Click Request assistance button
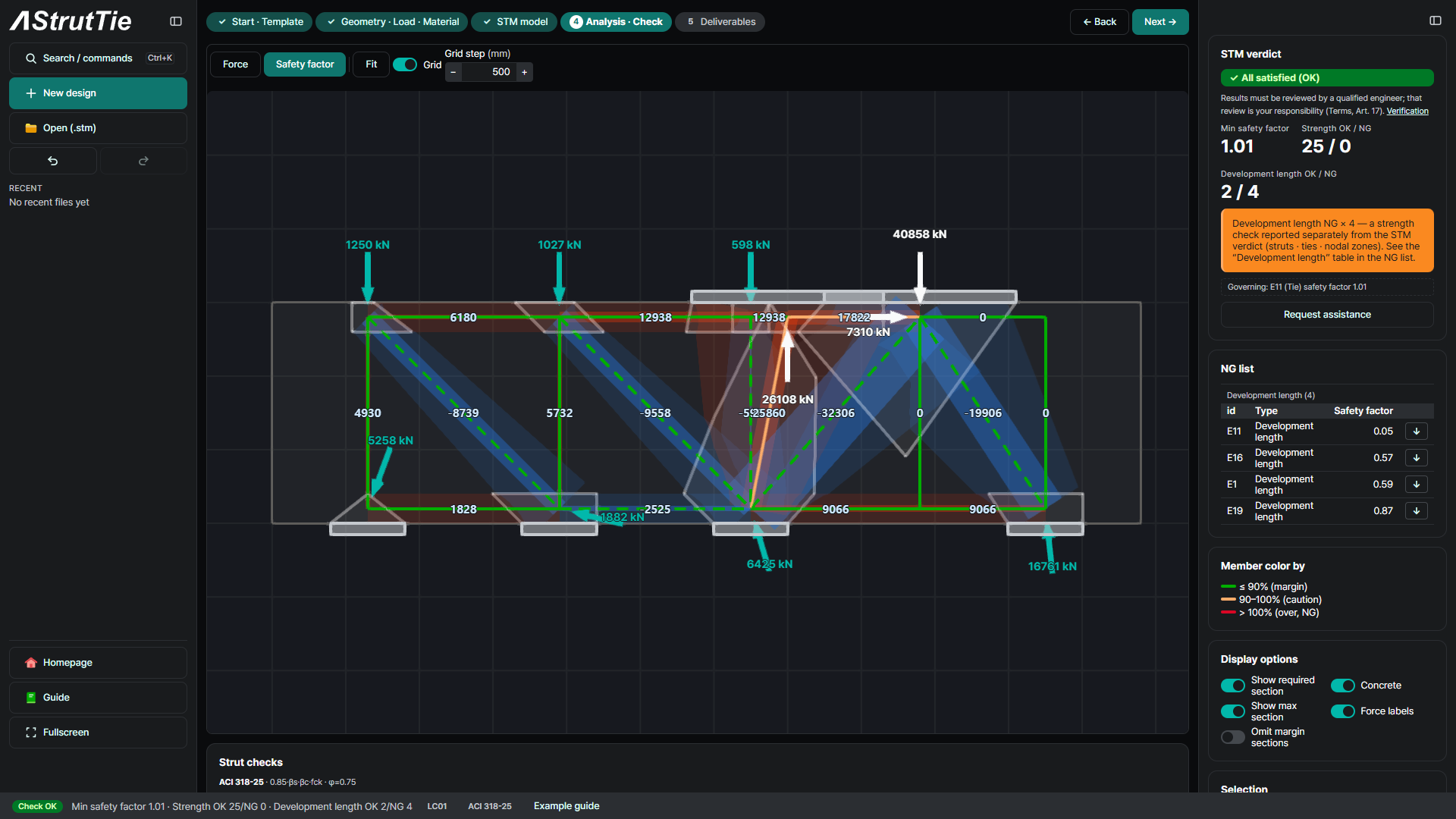 point(1327,315)
